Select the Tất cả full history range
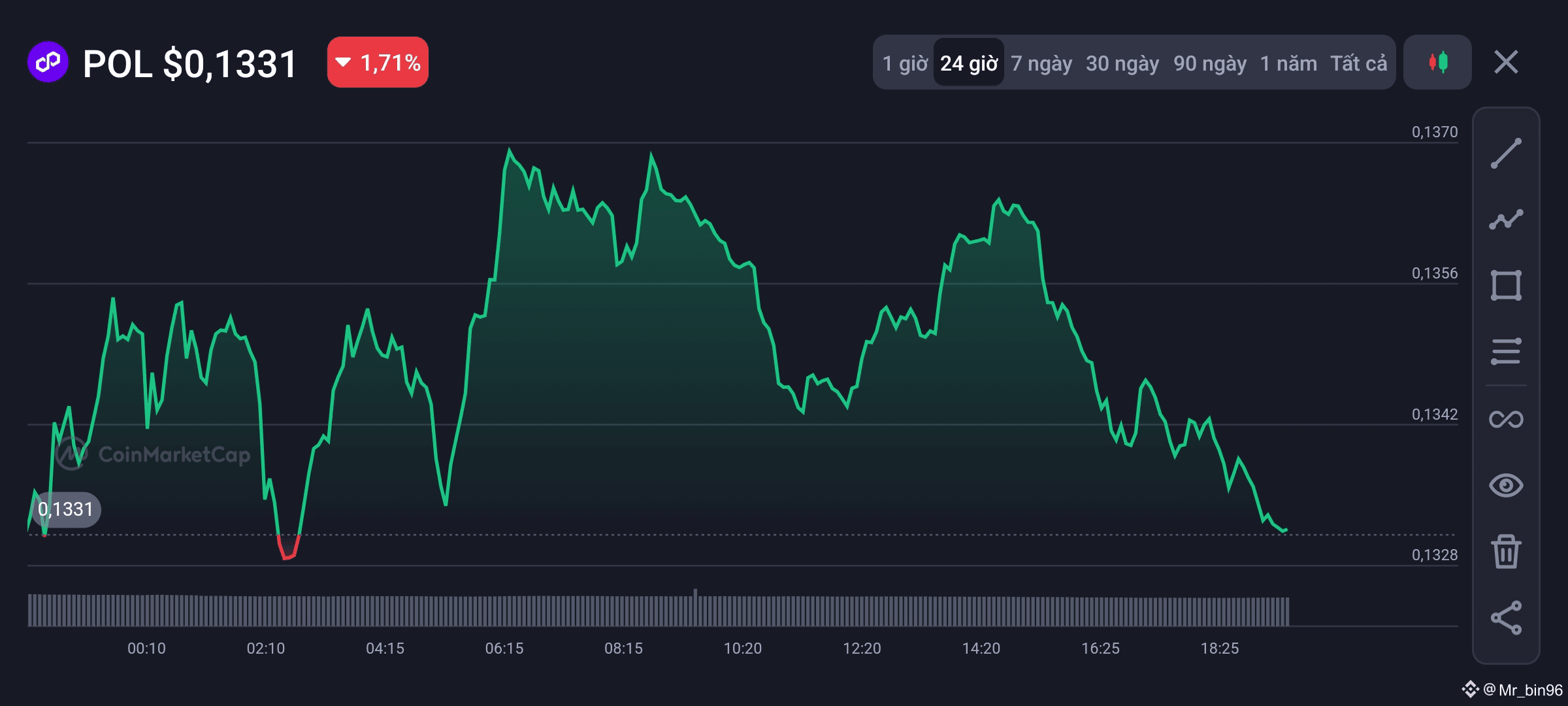1568x706 pixels. pyautogui.click(x=1358, y=63)
